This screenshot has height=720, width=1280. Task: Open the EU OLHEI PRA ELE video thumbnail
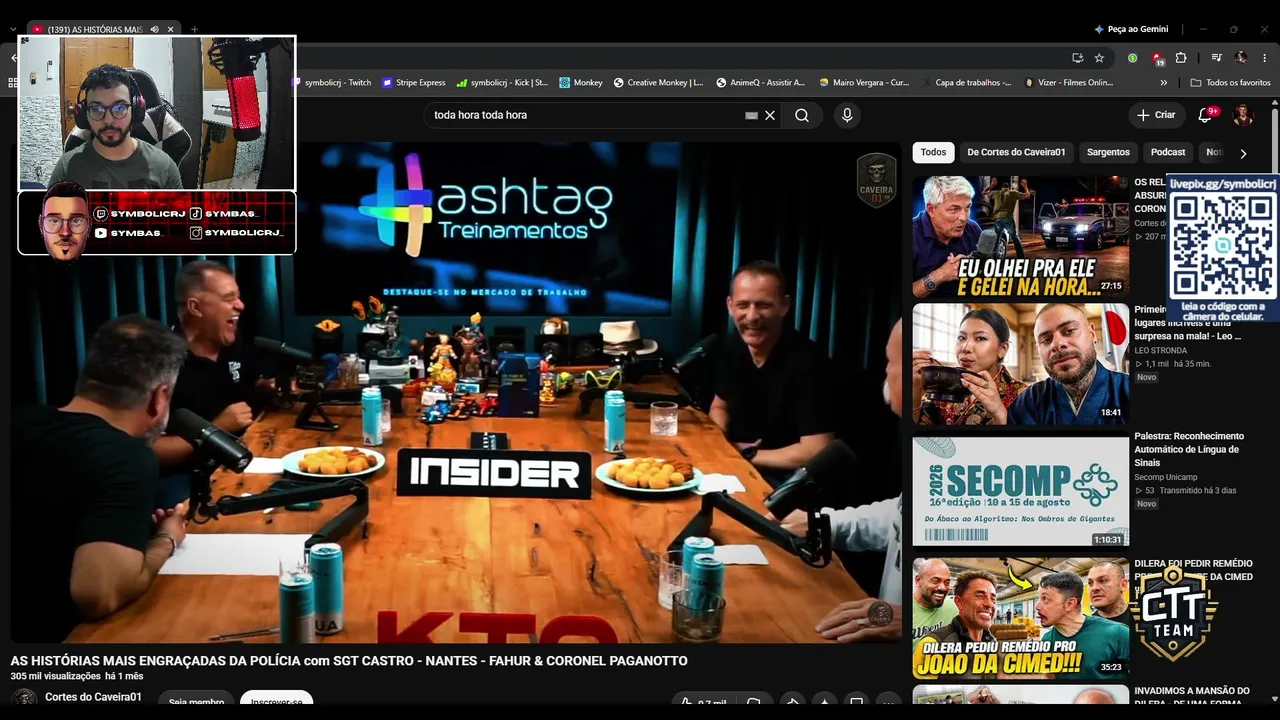(x=1020, y=237)
